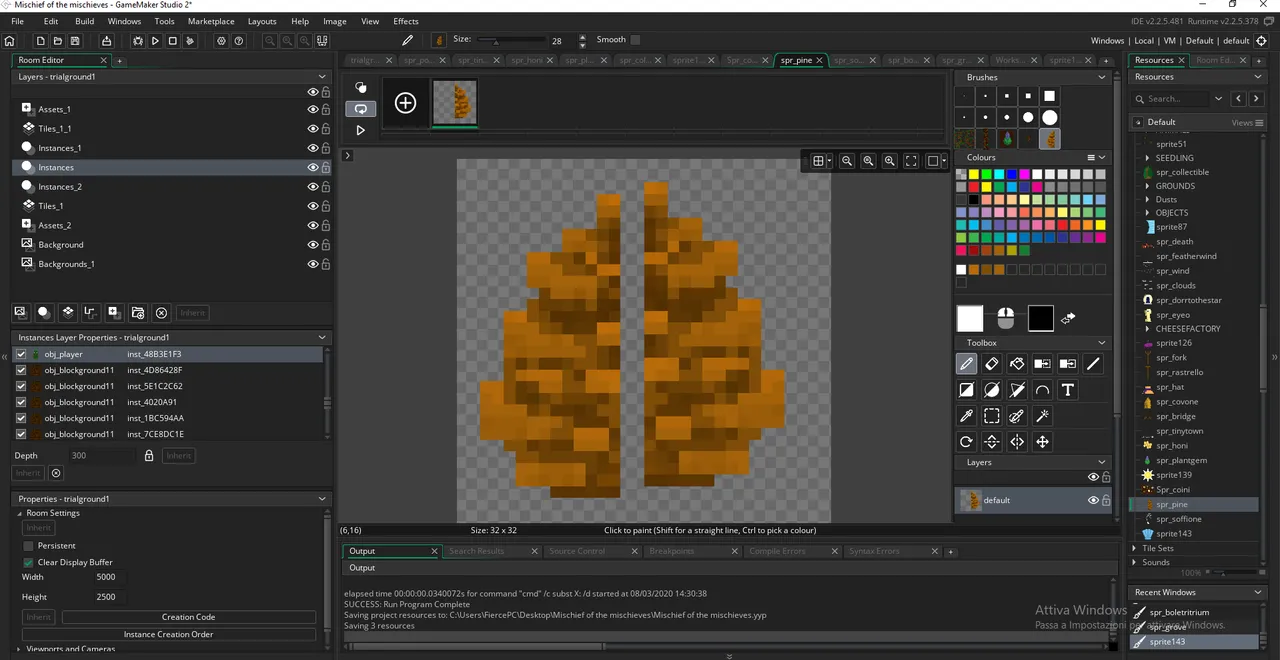Image resolution: width=1280 pixels, height=660 pixels.
Task: Run the game with the Play icon
Action: pyautogui.click(x=155, y=41)
